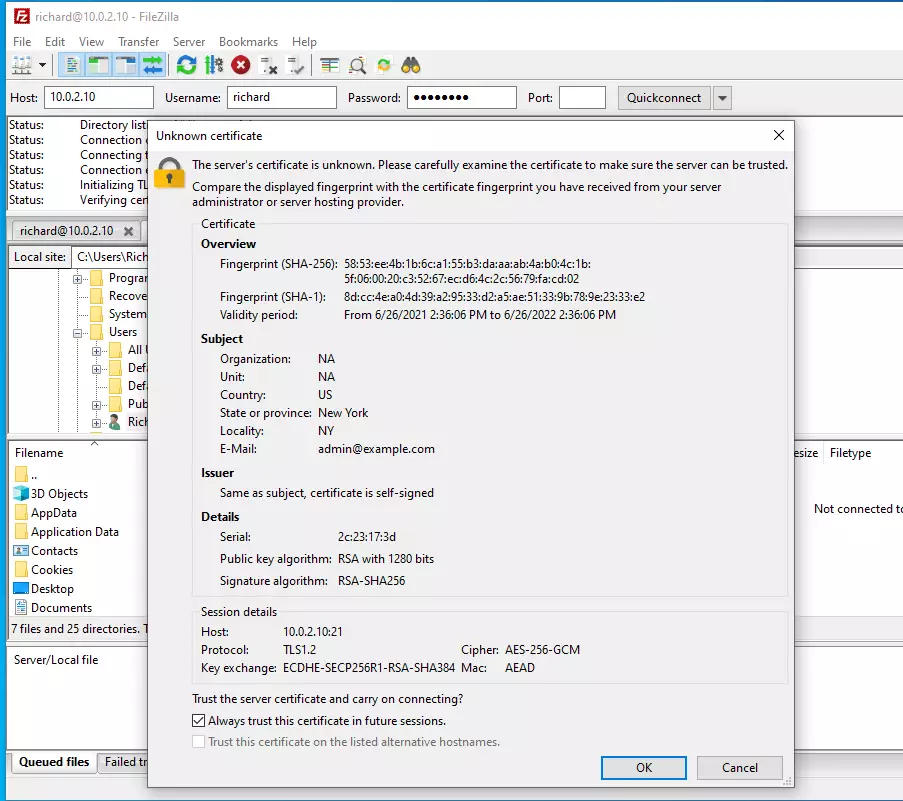Toggle directory comparison magnifier icon
Viewport: 903px width, 801px height.
click(357, 66)
